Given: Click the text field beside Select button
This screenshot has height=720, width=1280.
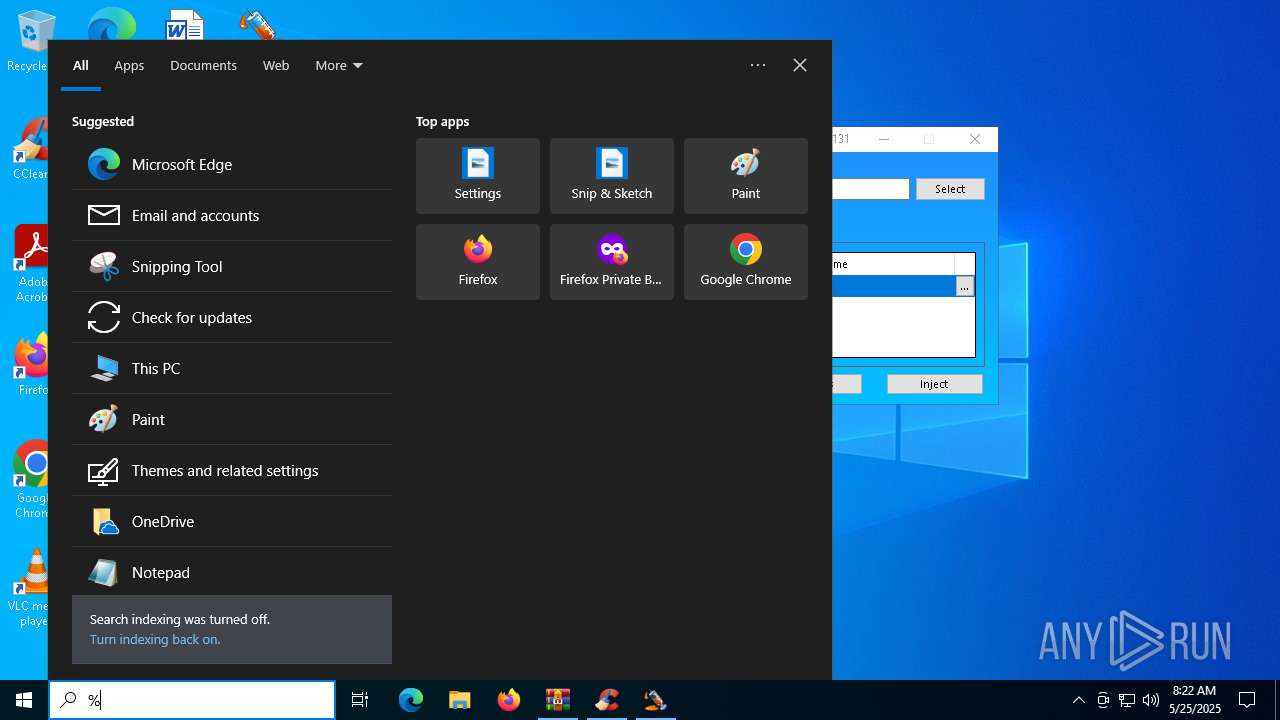Looking at the screenshot, I should pos(870,189).
